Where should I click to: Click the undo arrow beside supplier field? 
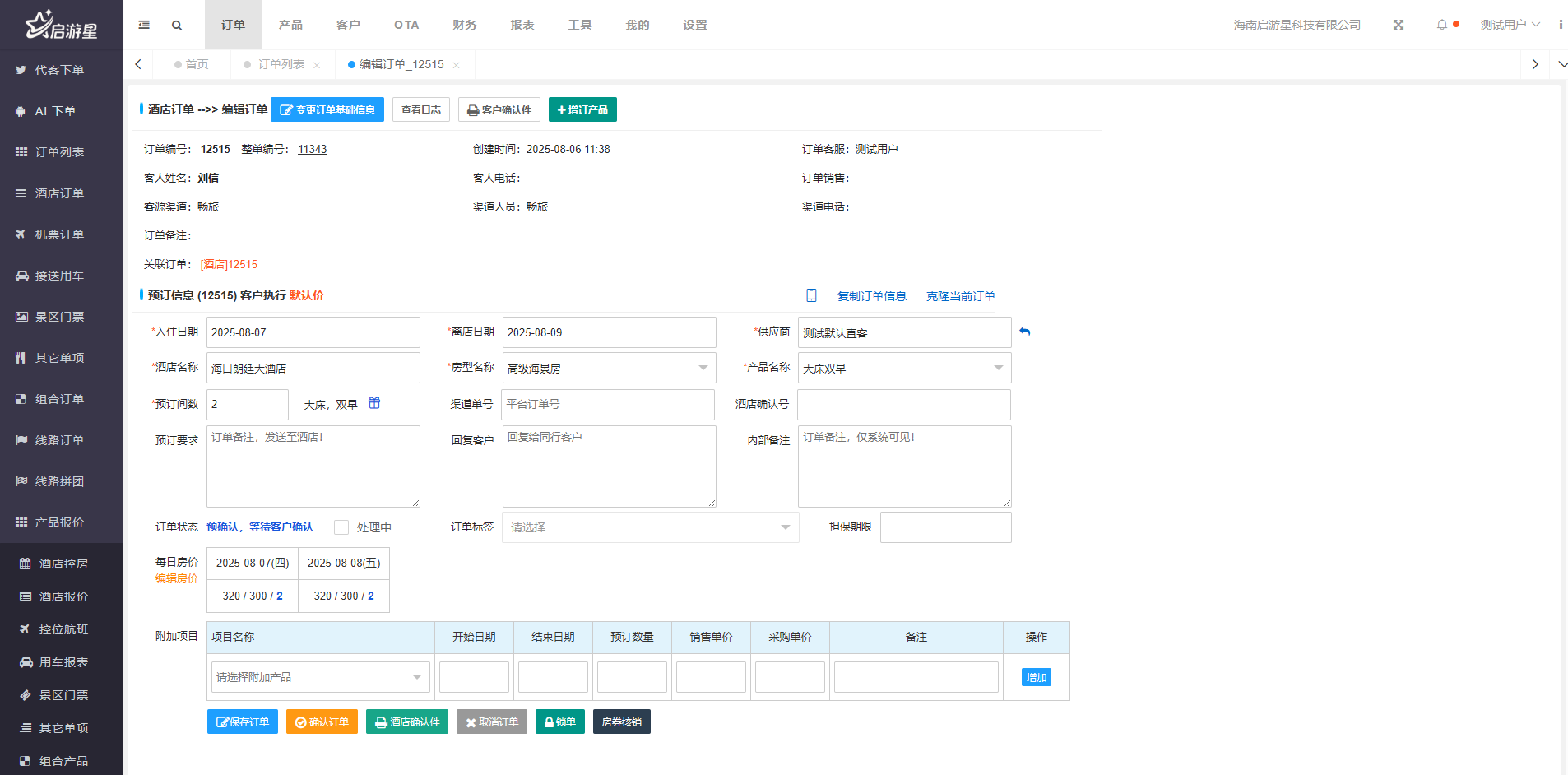pyautogui.click(x=1024, y=332)
